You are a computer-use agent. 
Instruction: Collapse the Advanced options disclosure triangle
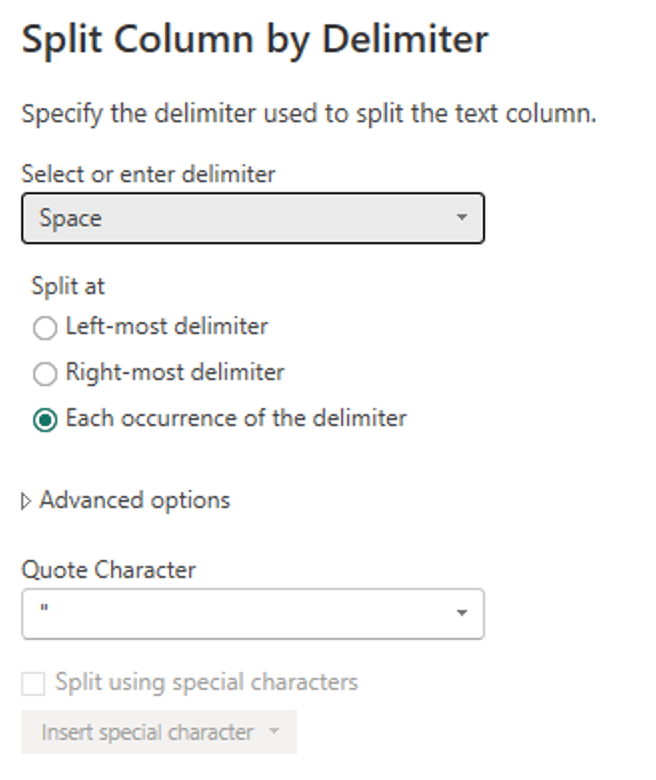click(26, 501)
